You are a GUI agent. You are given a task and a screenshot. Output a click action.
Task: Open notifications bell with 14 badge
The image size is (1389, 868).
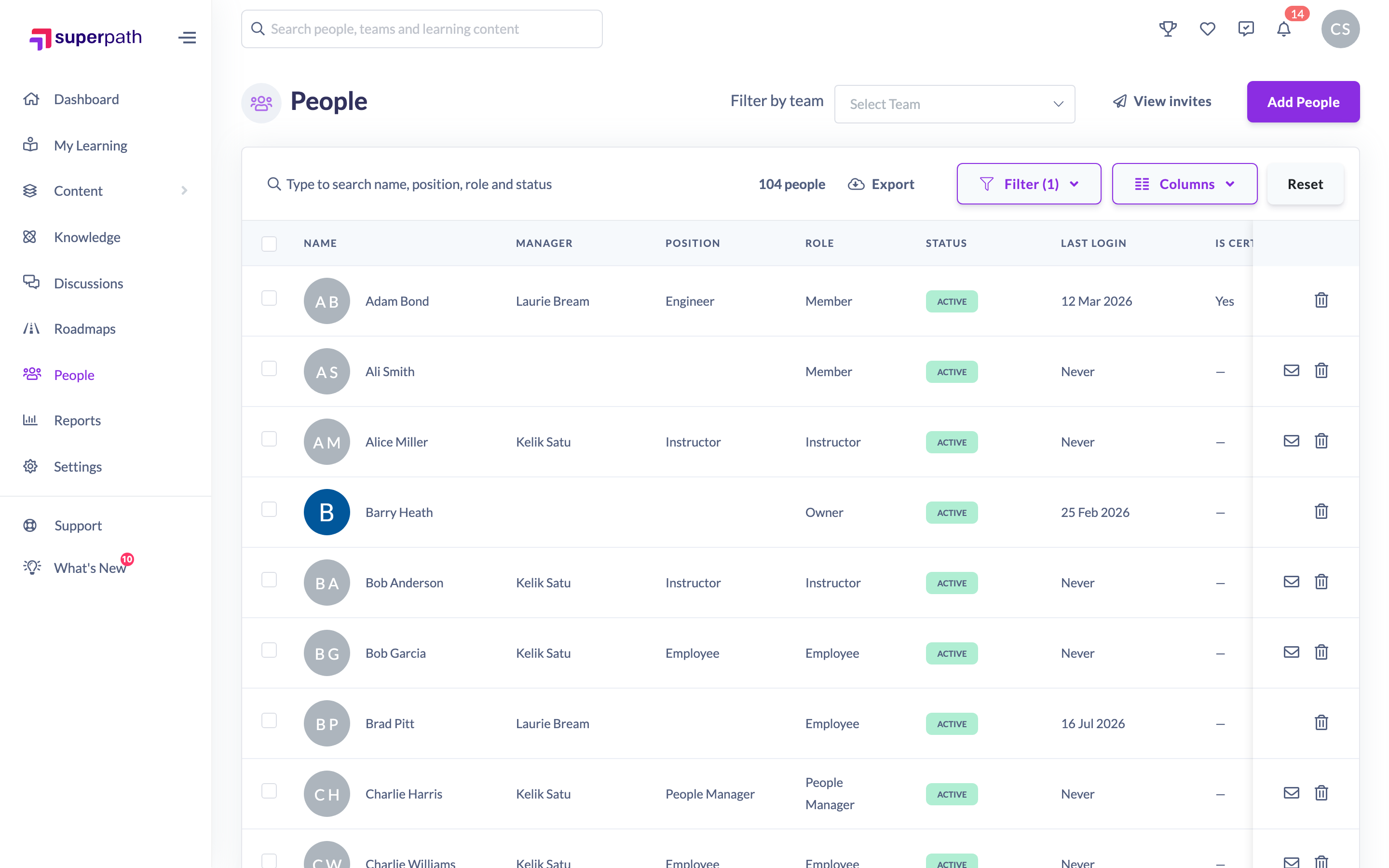1284,29
